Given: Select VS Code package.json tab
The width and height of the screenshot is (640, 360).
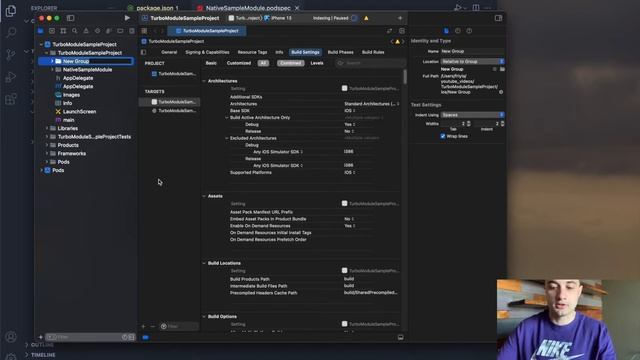Looking at the screenshot, I should click(x=157, y=8).
